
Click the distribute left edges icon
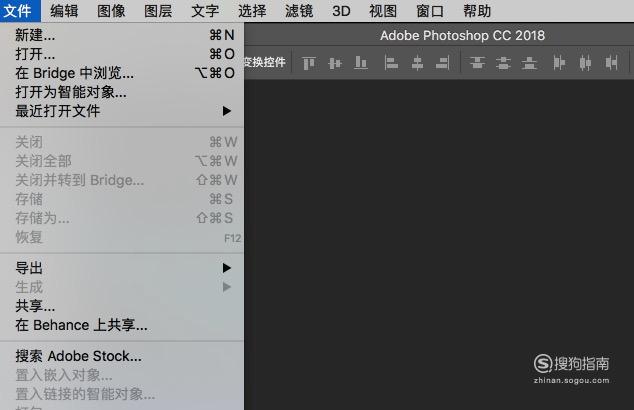click(x=559, y=63)
